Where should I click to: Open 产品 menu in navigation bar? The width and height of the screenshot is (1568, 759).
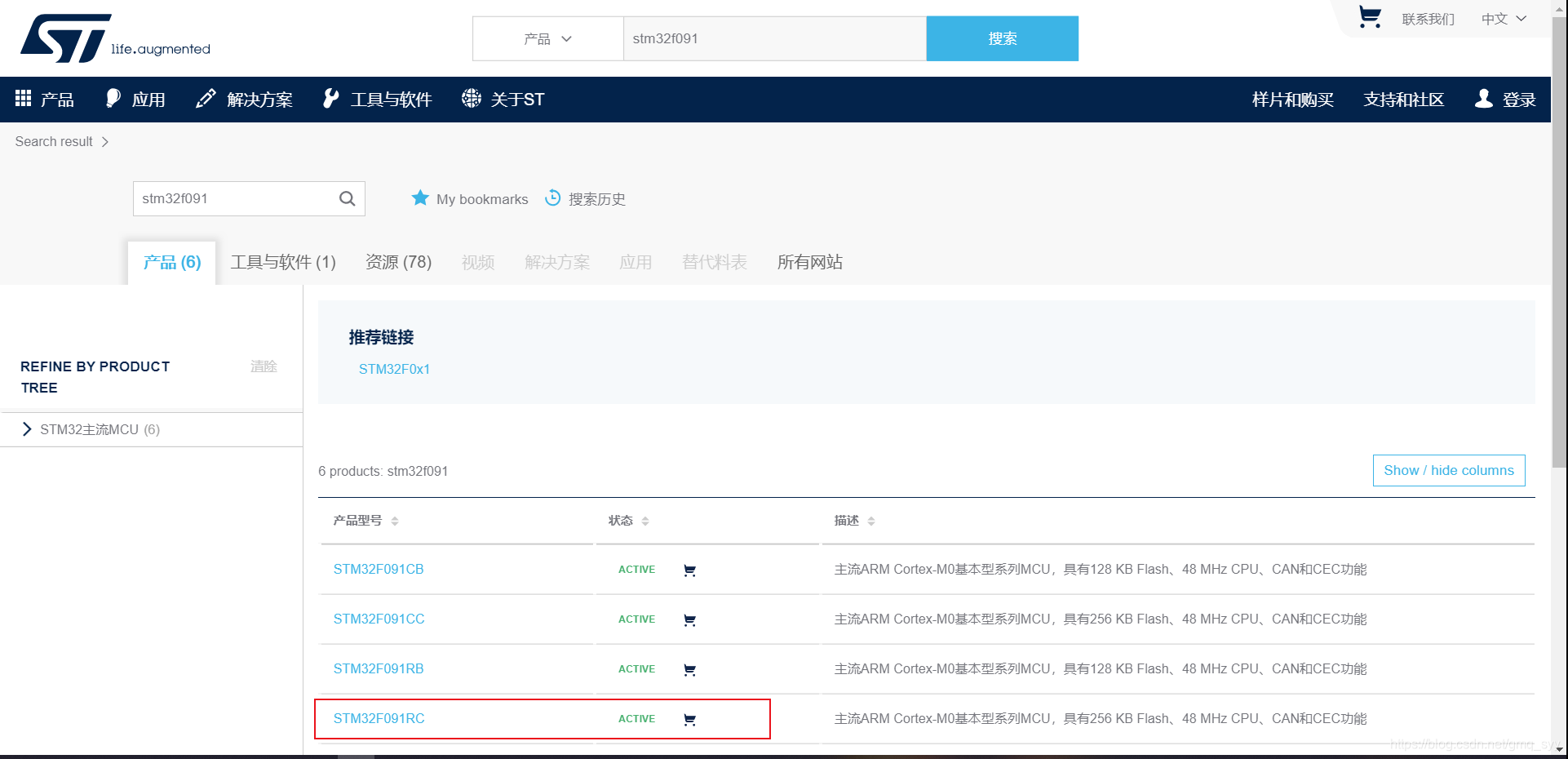click(x=57, y=100)
